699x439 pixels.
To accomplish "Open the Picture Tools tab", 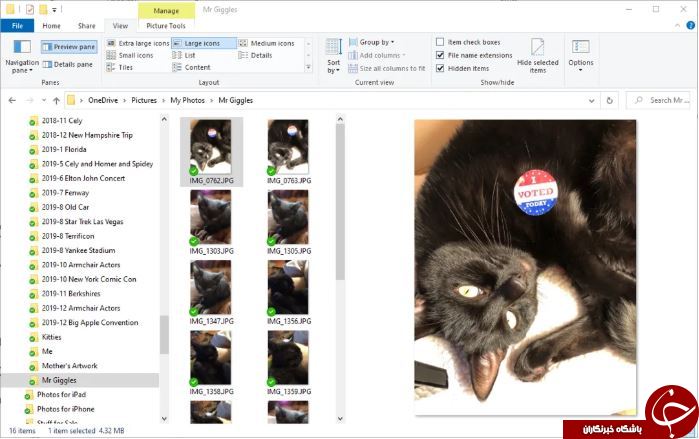I will [166, 26].
